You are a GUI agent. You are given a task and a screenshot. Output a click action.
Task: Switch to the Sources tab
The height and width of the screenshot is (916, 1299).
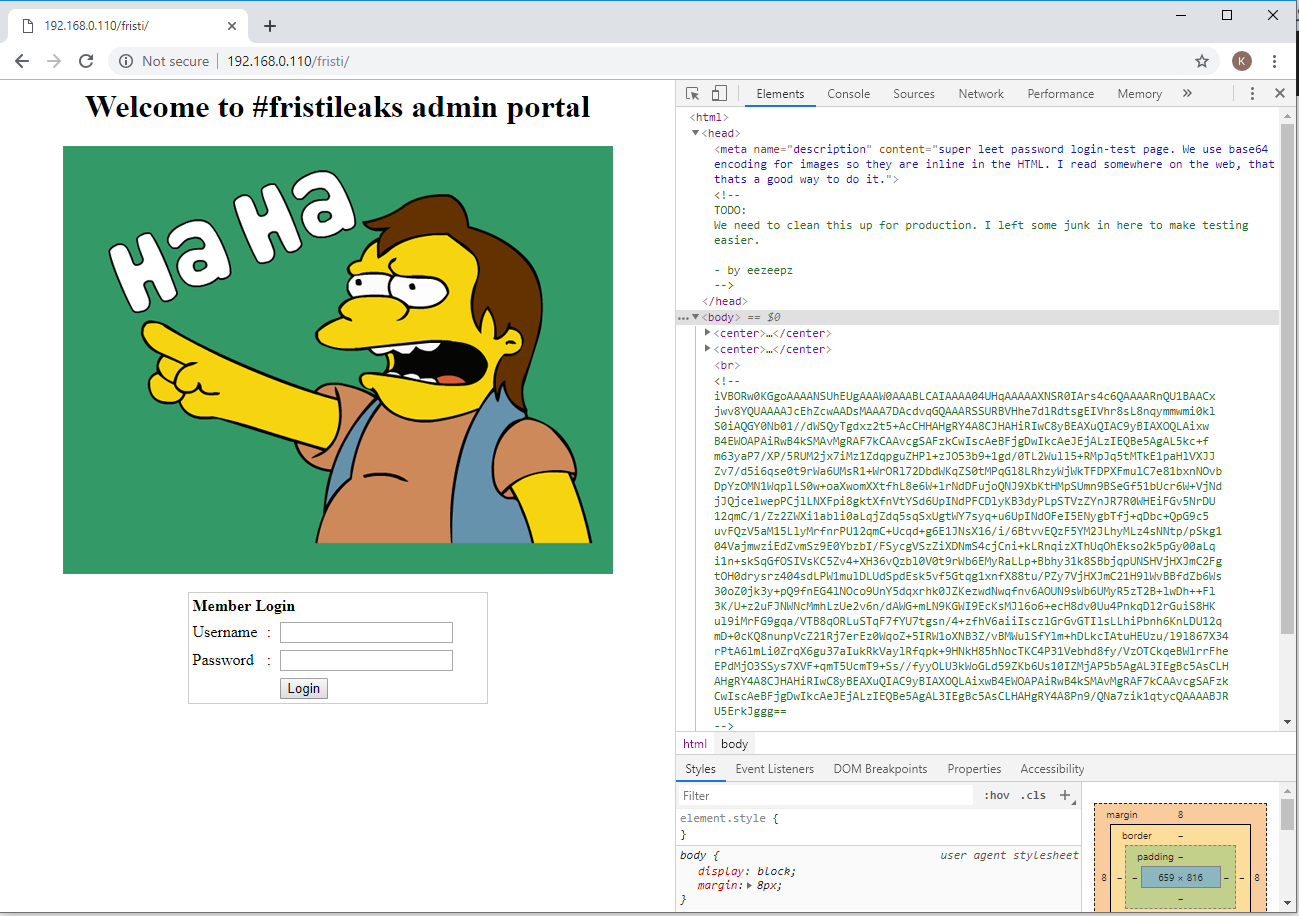coord(914,93)
